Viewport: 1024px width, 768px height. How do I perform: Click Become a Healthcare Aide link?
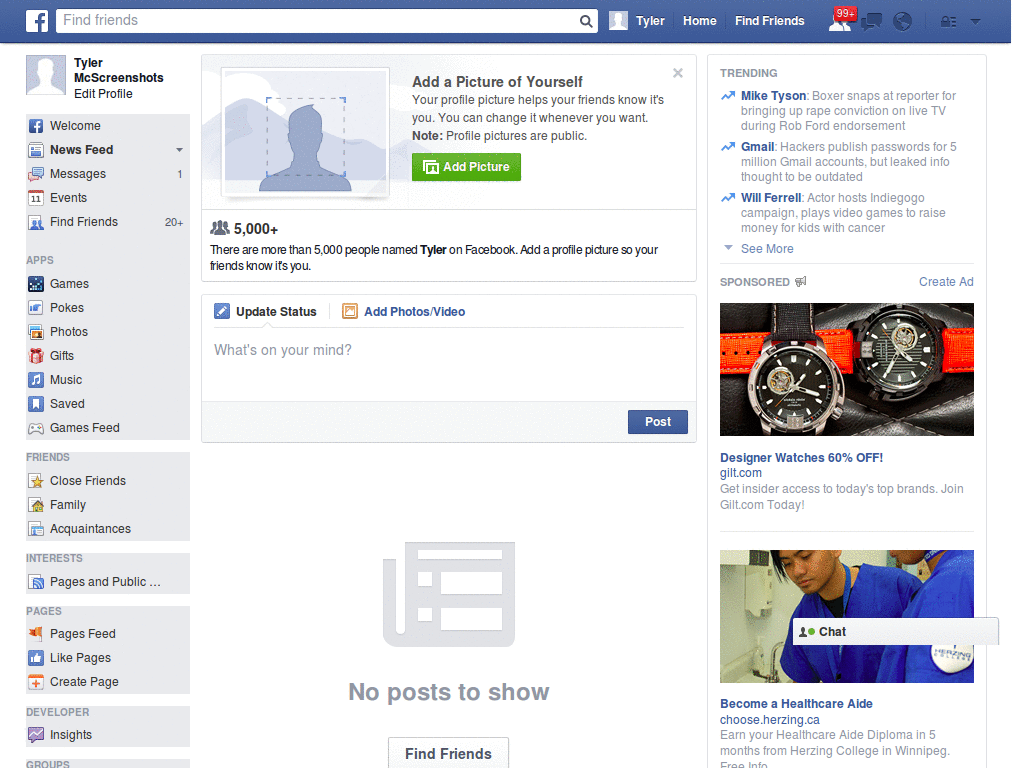tap(796, 704)
